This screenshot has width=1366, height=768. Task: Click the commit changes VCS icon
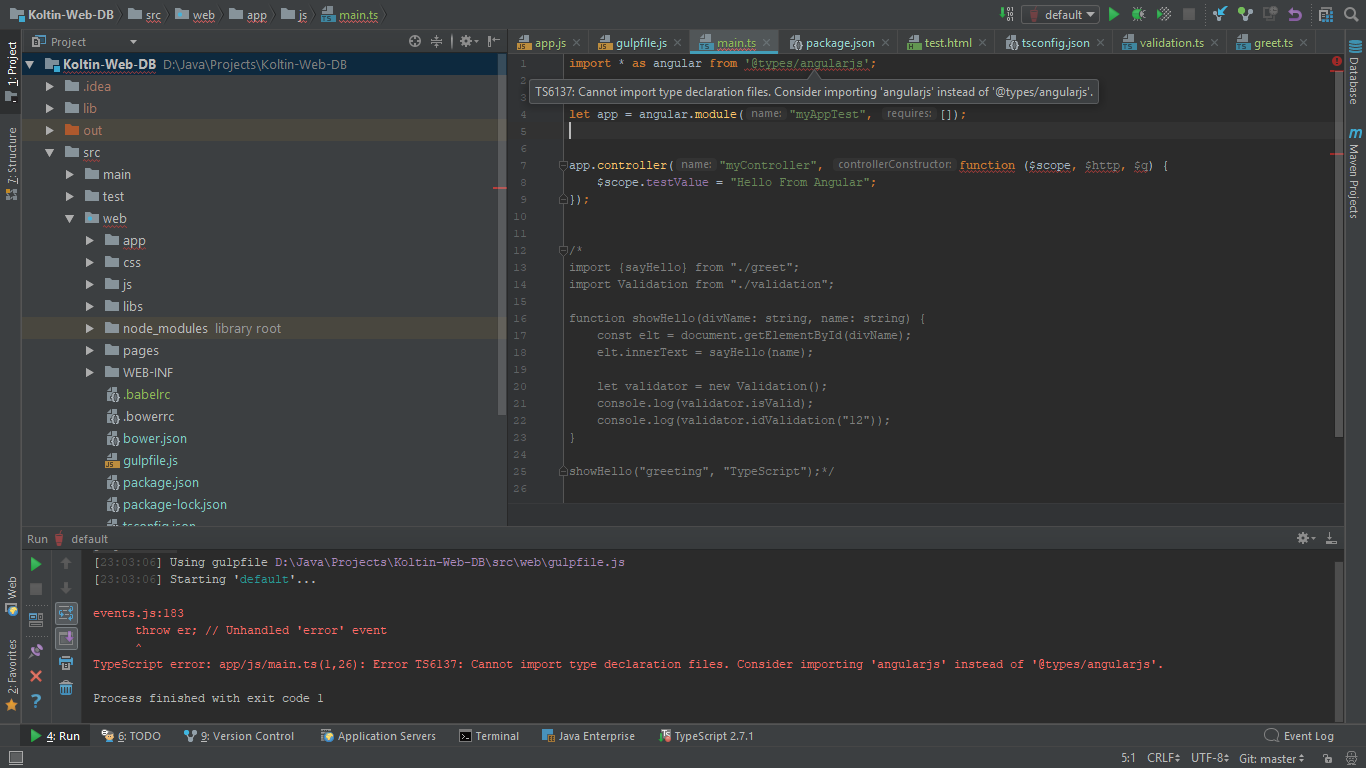click(x=1245, y=14)
